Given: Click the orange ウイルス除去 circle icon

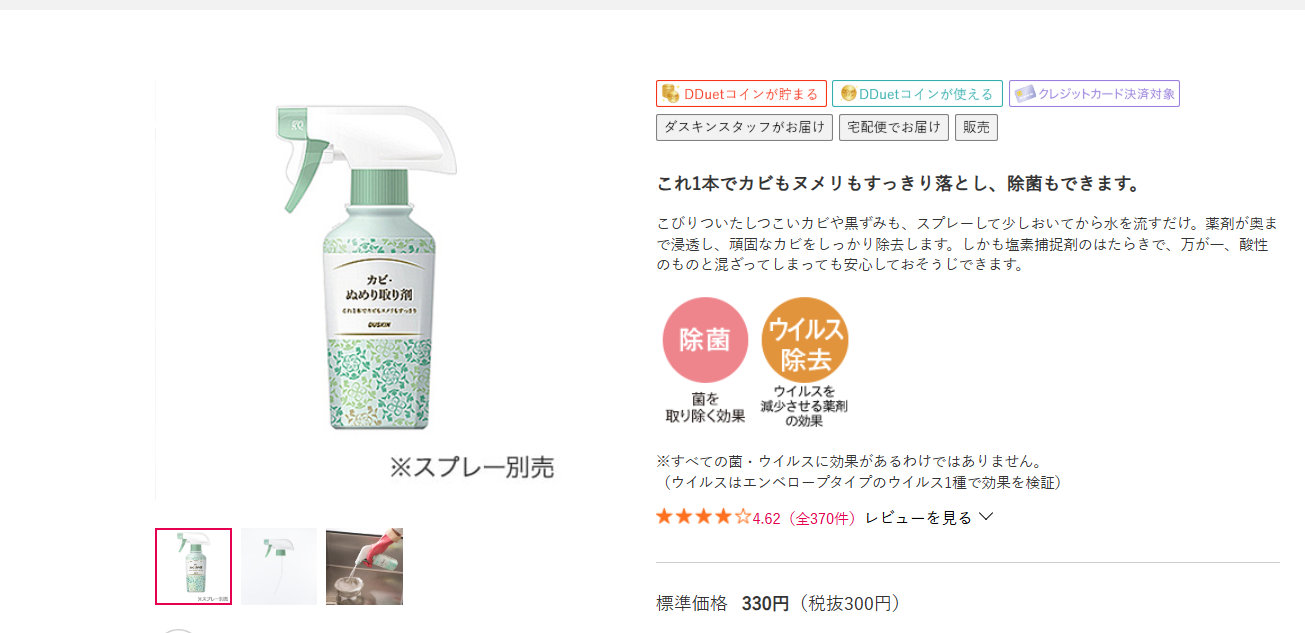Looking at the screenshot, I should click(804, 340).
